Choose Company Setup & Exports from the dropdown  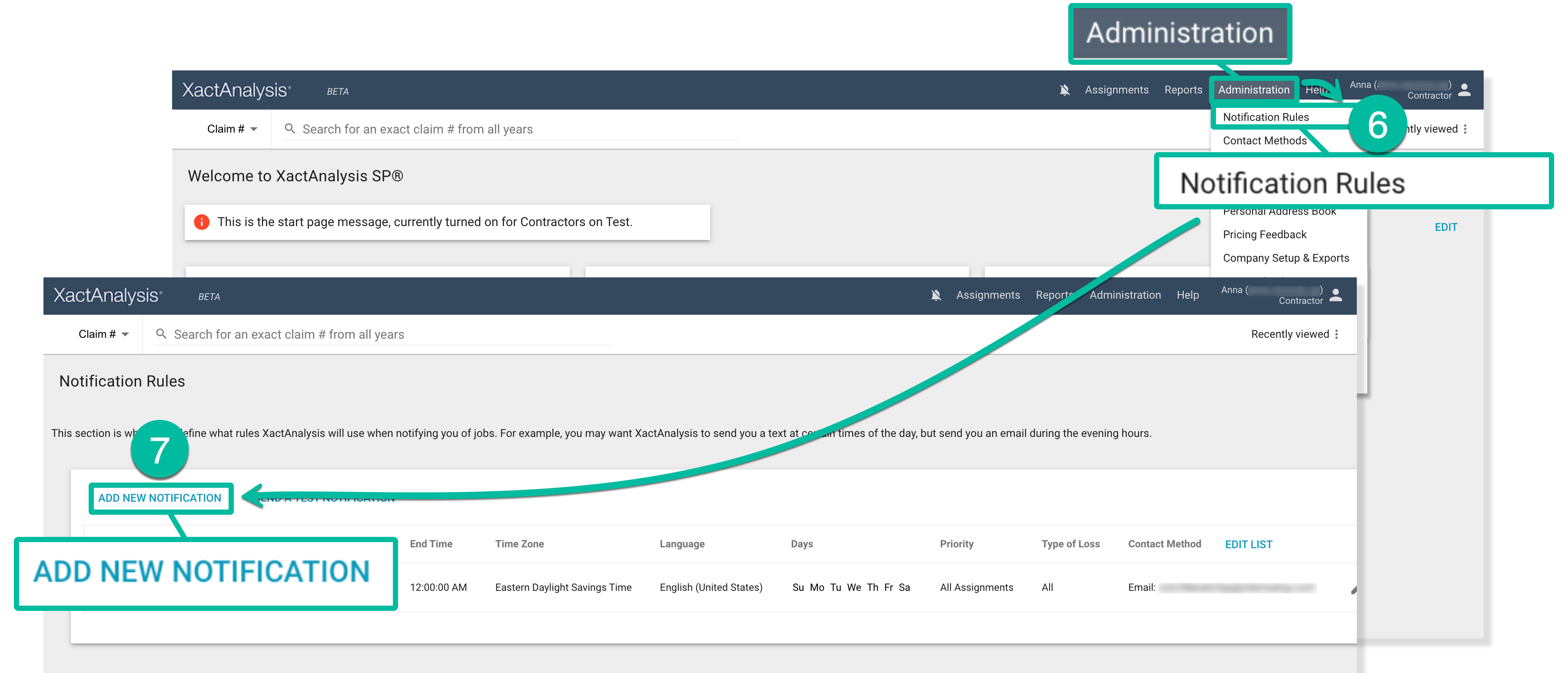pos(1286,258)
